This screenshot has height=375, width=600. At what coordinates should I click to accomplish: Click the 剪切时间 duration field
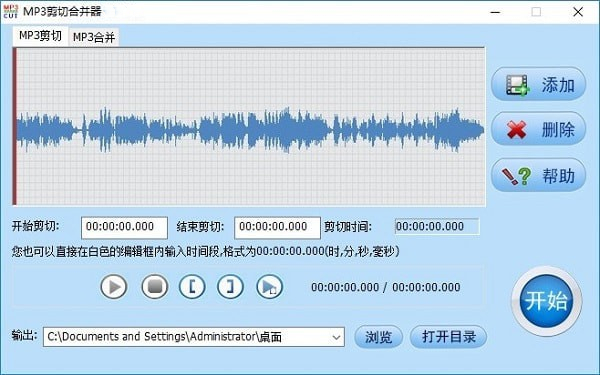tap(437, 227)
